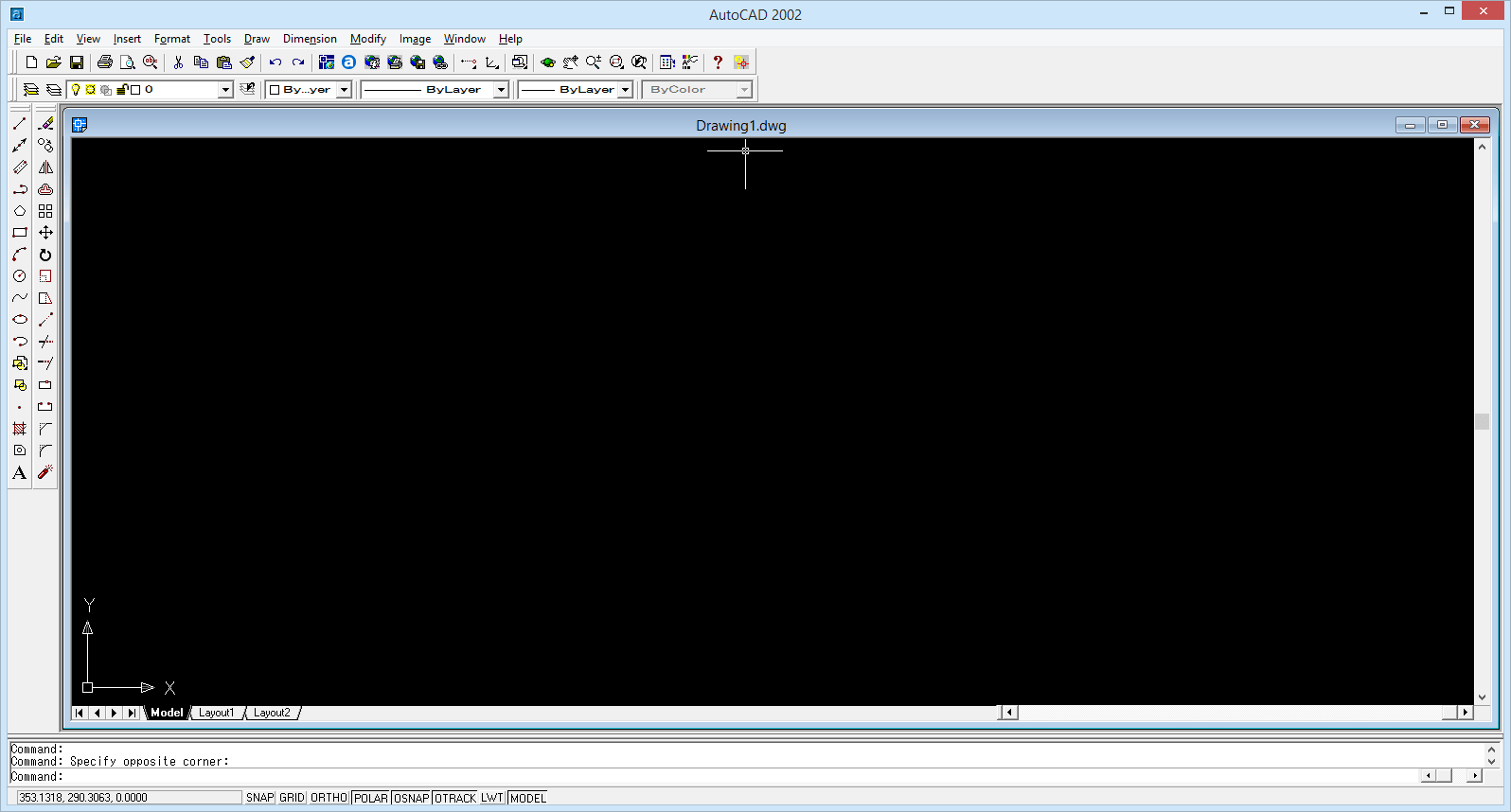The image size is (1511, 812).
Task: Choose the Extend tool
Action: [x=45, y=363]
